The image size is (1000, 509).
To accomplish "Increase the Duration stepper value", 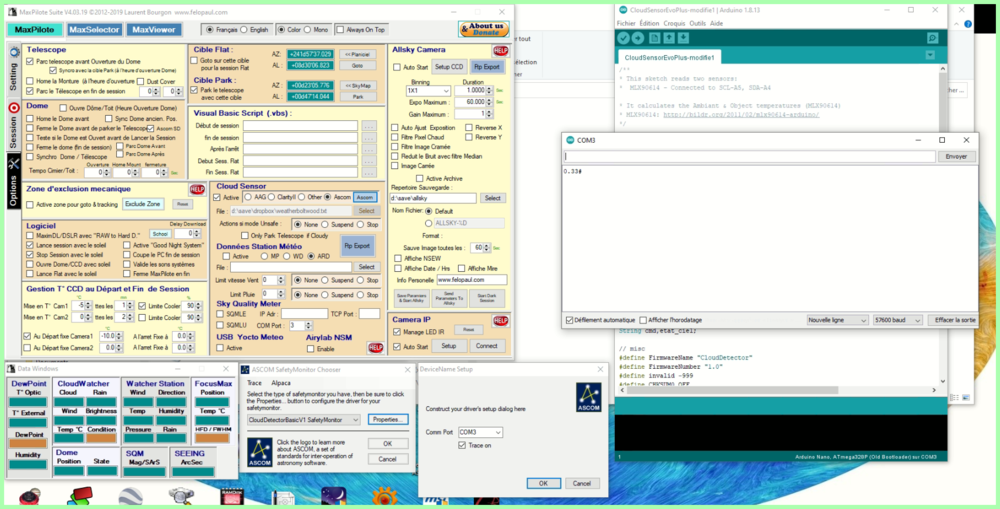I will [x=490, y=89].
